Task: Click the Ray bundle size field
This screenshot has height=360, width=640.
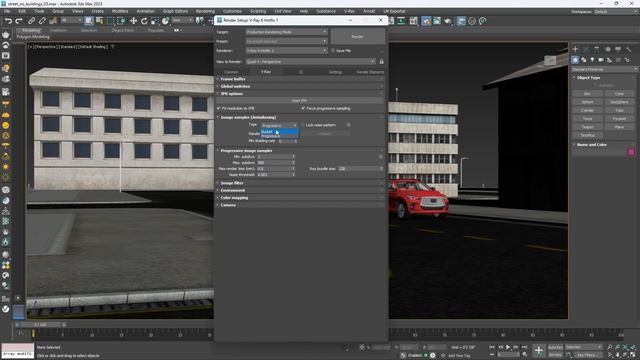Action: click(x=360, y=168)
